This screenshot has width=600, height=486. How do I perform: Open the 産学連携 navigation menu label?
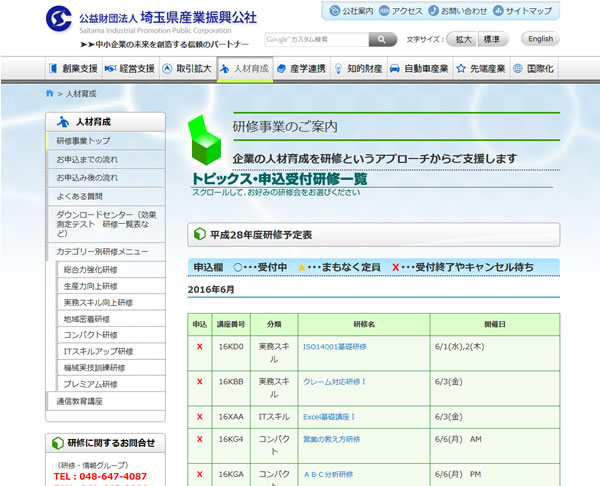308,69
